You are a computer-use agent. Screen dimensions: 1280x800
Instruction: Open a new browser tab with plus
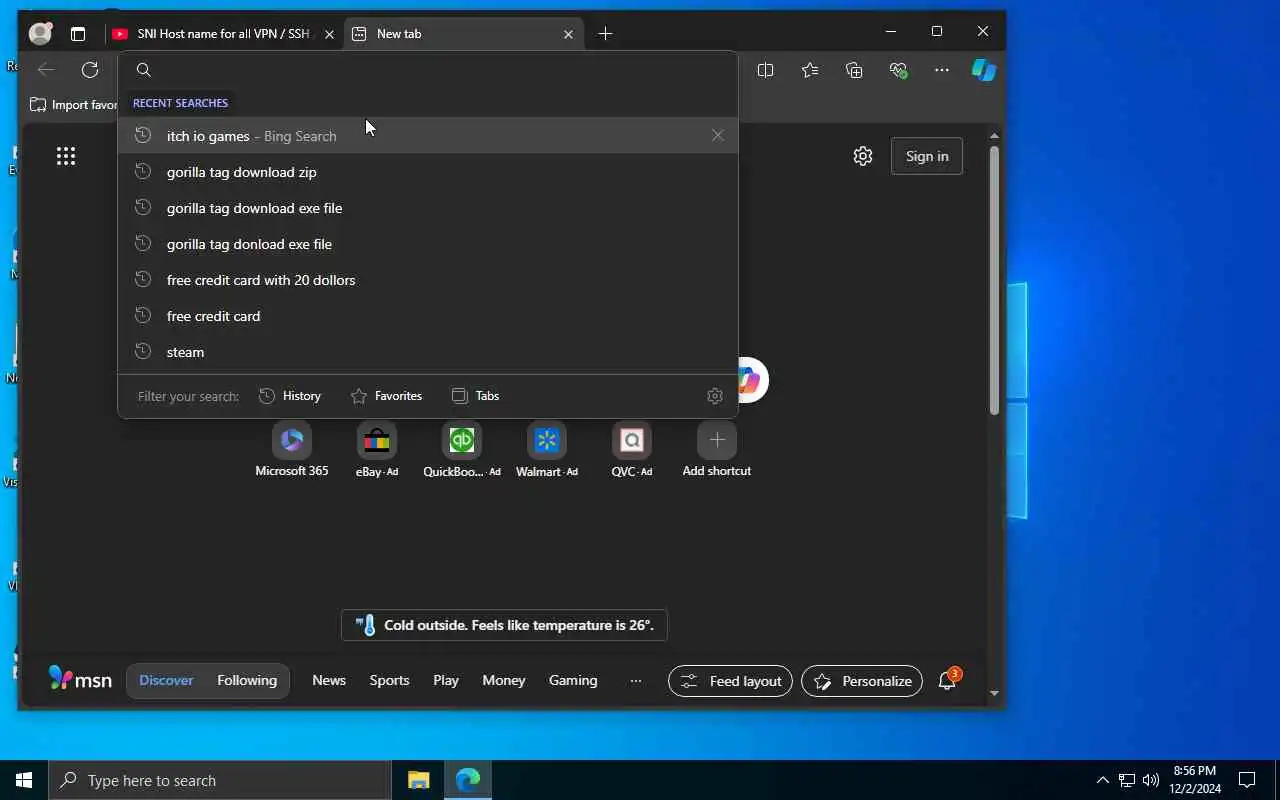tap(605, 34)
